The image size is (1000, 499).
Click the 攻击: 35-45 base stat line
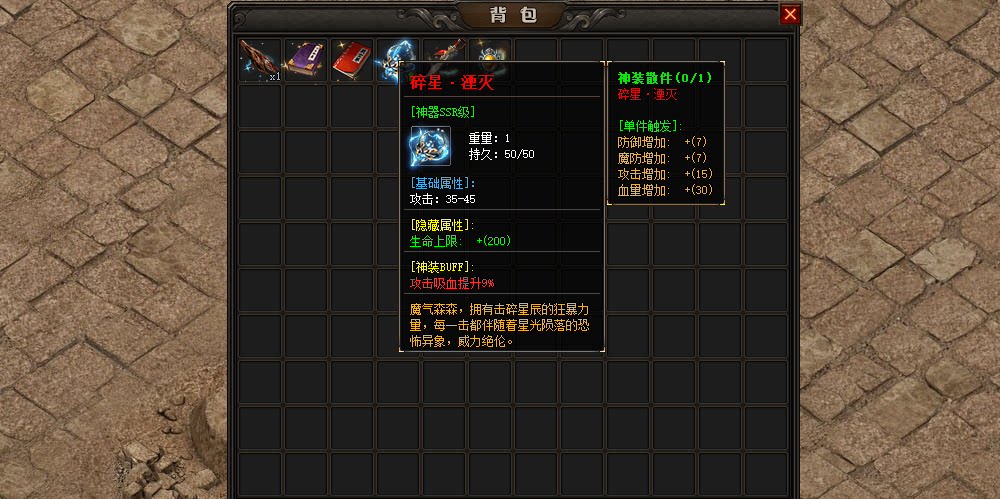pos(443,199)
